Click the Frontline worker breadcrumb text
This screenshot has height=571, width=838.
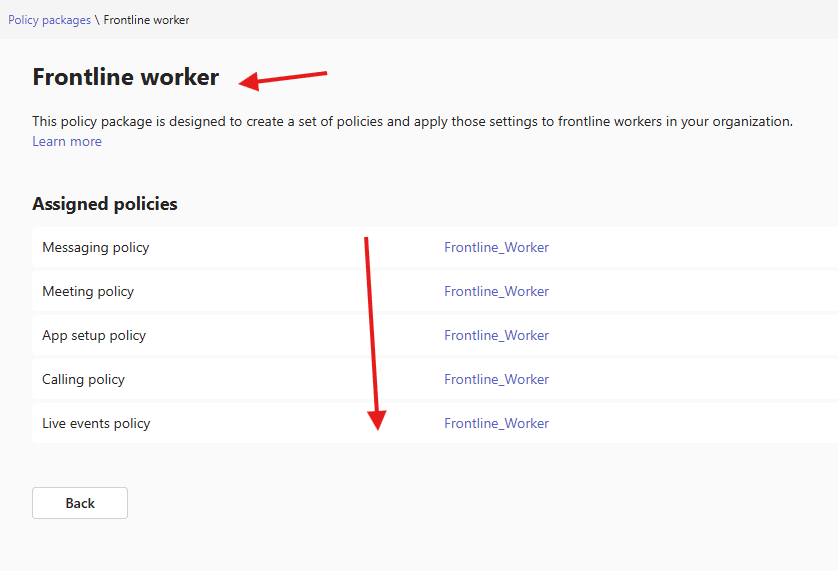click(146, 20)
